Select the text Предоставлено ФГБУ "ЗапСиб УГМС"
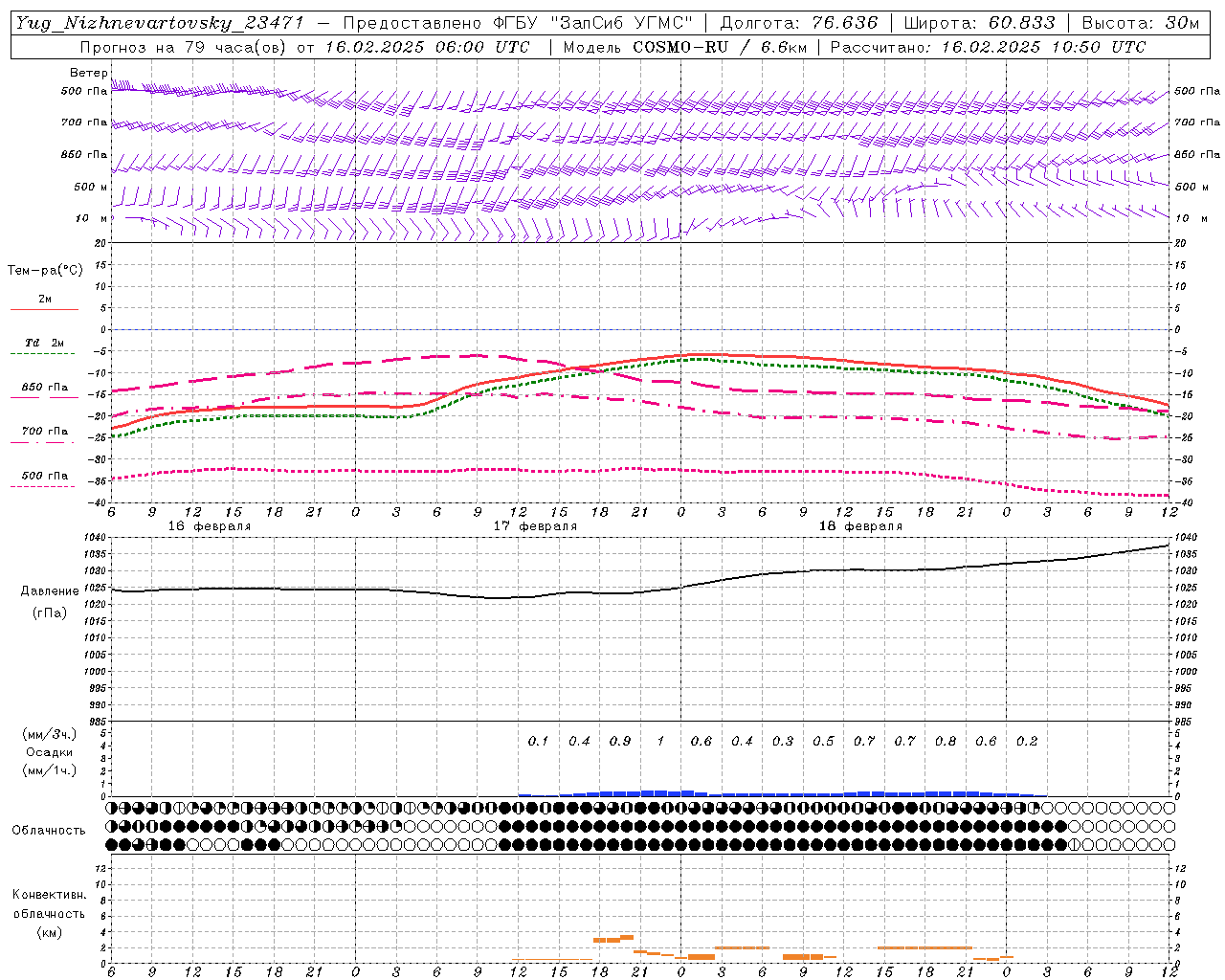 pyautogui.click(x=518, y=23)
